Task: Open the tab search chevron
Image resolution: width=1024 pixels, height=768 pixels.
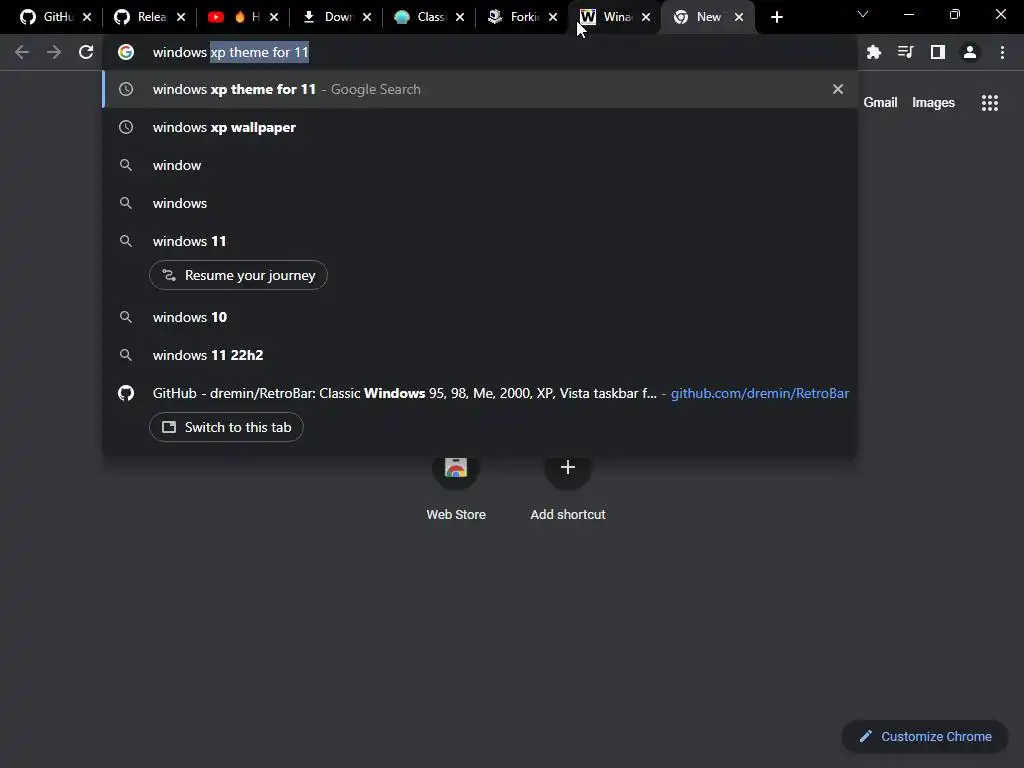Action: (863, 14)
